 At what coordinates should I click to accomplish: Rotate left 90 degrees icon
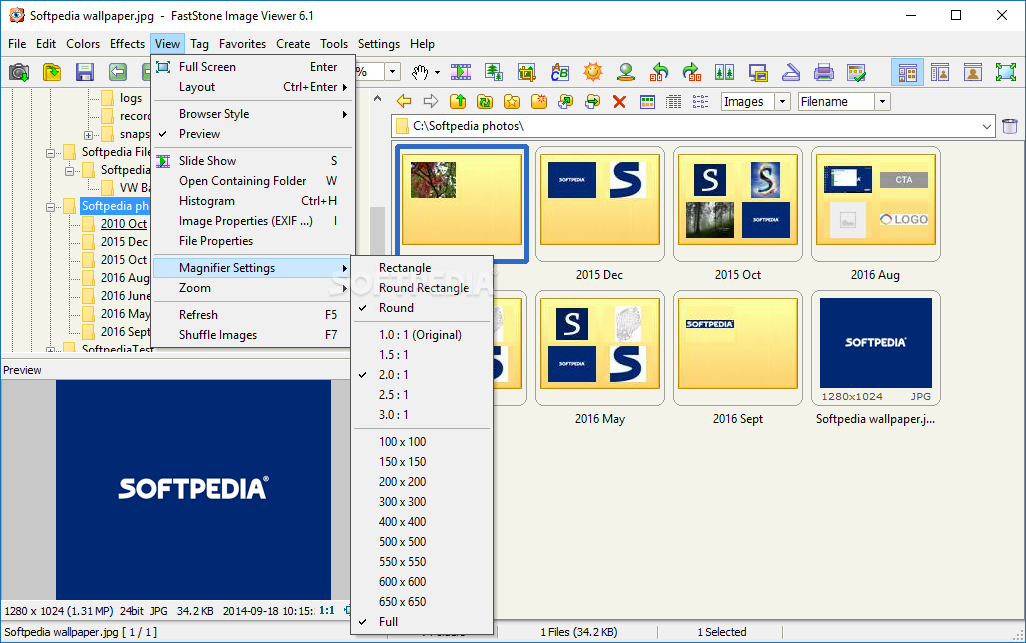(x=659, y=72)
